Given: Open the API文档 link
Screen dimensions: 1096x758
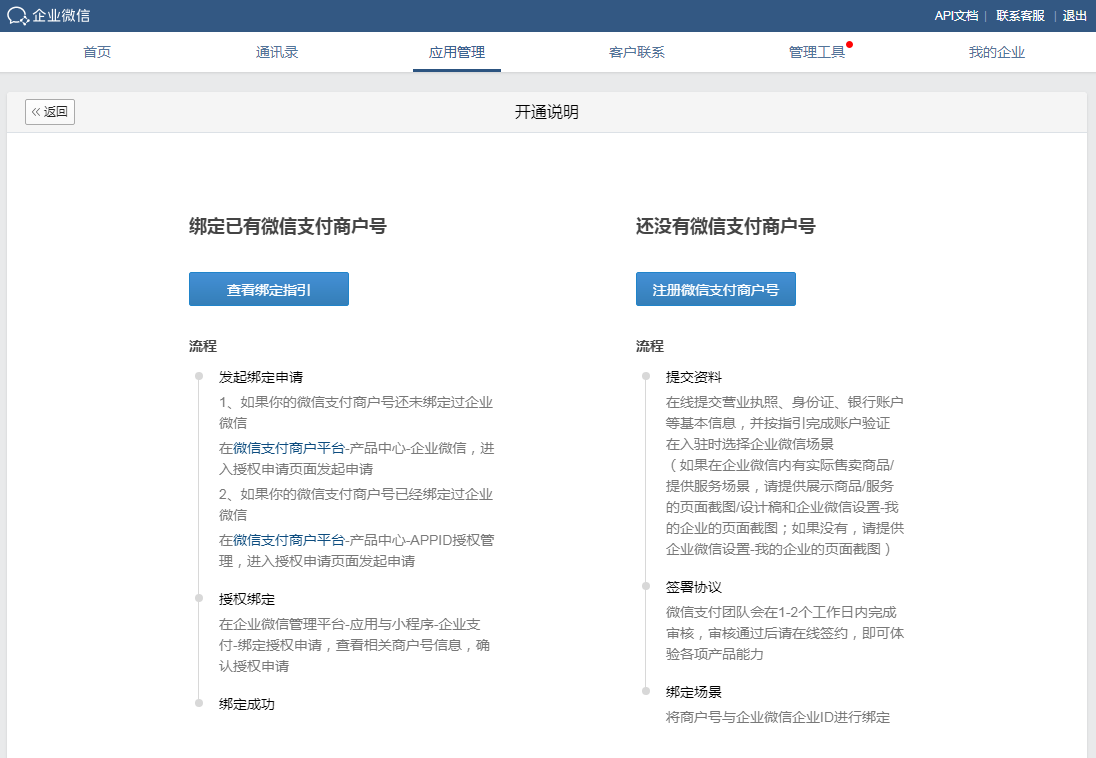Looking at the screenshot, I should pyautogui.click(x=956, y=15).
